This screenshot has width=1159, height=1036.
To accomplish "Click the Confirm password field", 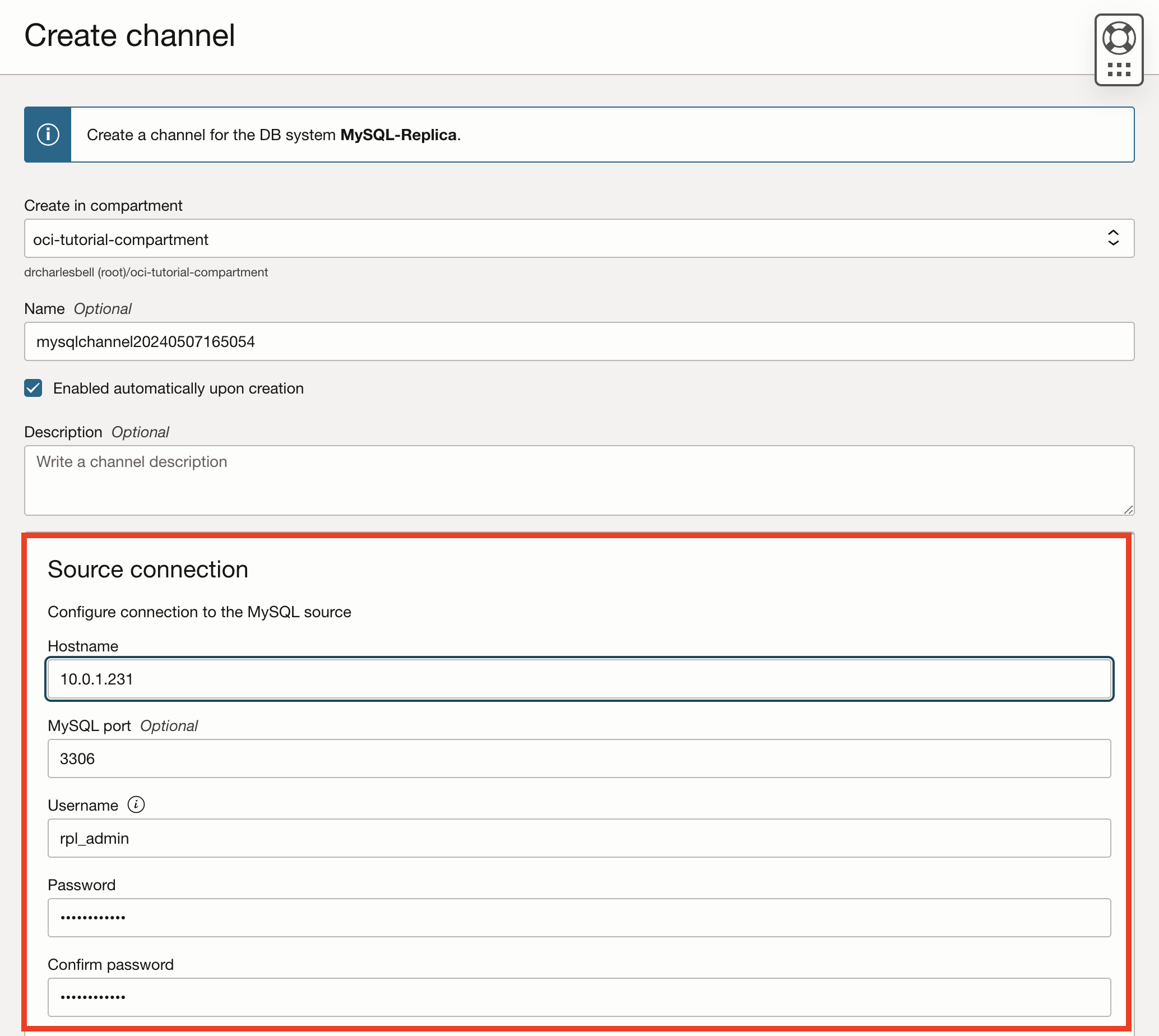I will pyautogui.click(x=578, y=997).
